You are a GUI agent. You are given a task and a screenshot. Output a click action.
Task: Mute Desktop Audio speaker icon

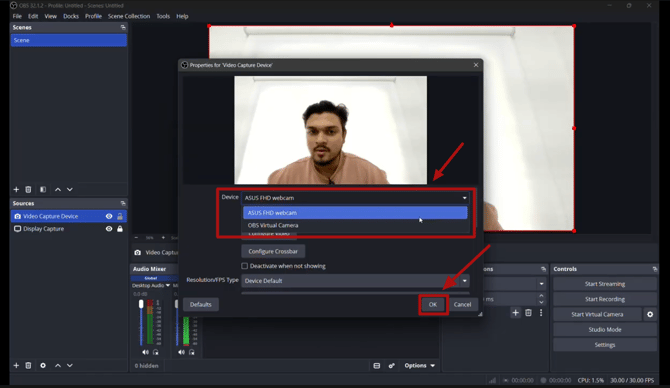click(145, 352)
